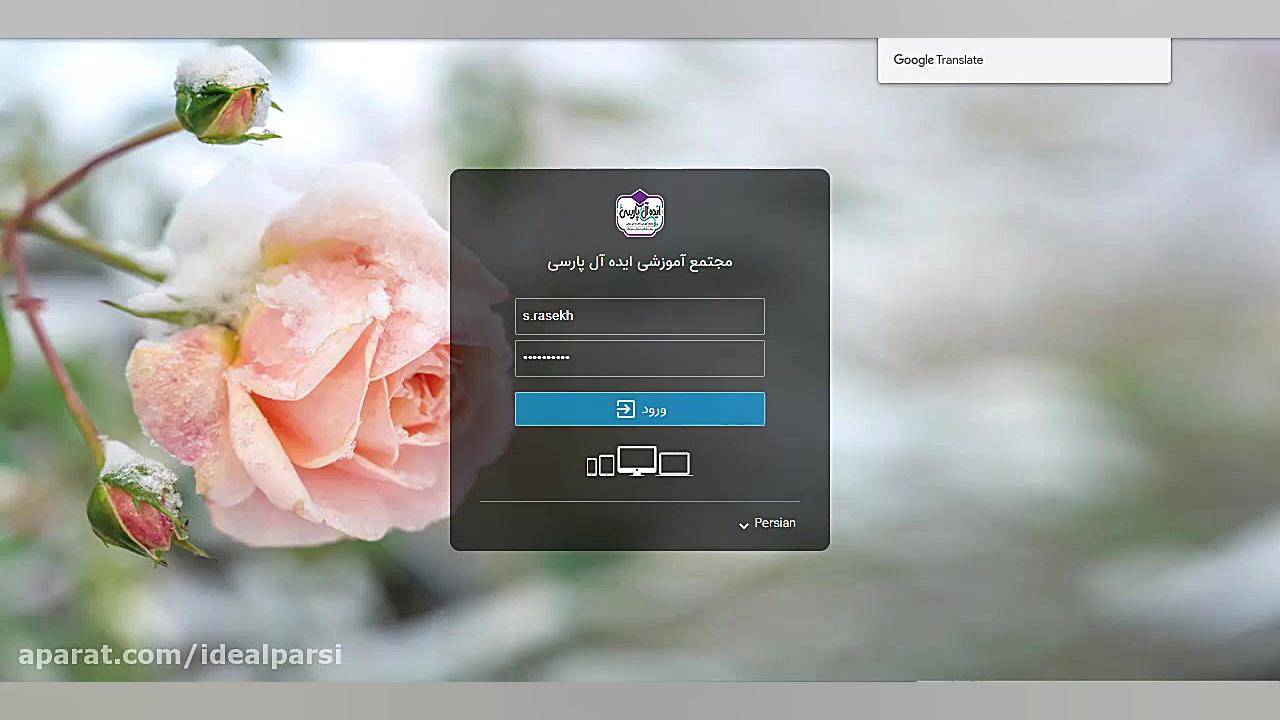Click the مجتمع آموزشی ایده آل پارسی heading
Viewport: 1280px width, 720px height.
[640, 262]
